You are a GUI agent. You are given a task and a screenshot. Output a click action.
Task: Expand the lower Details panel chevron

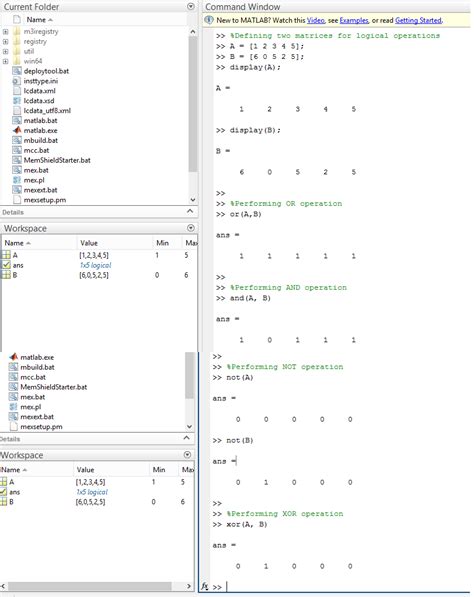tap(187, 438)
